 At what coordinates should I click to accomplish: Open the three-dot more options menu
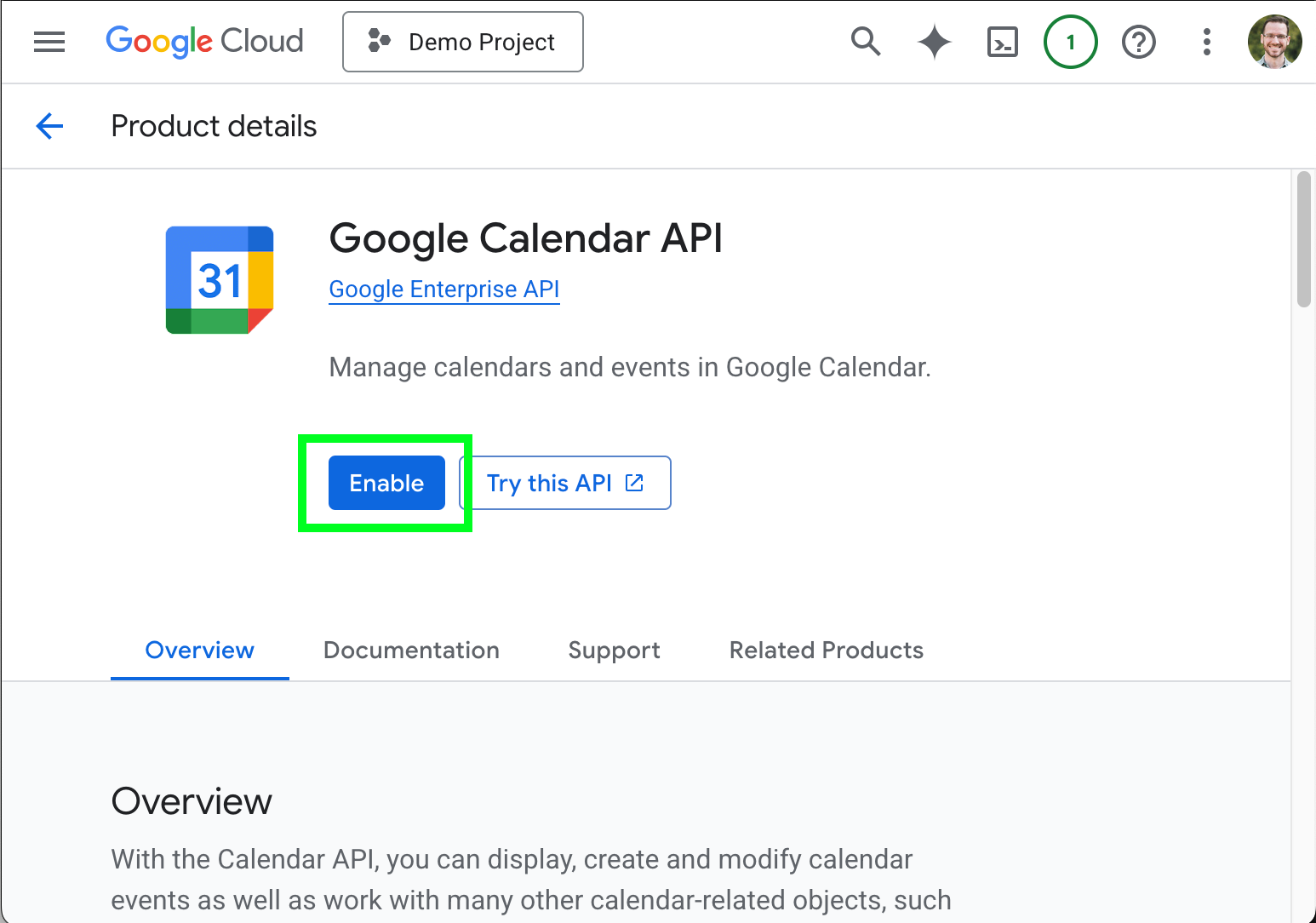pyautogui.click(x=1206, y=41)
